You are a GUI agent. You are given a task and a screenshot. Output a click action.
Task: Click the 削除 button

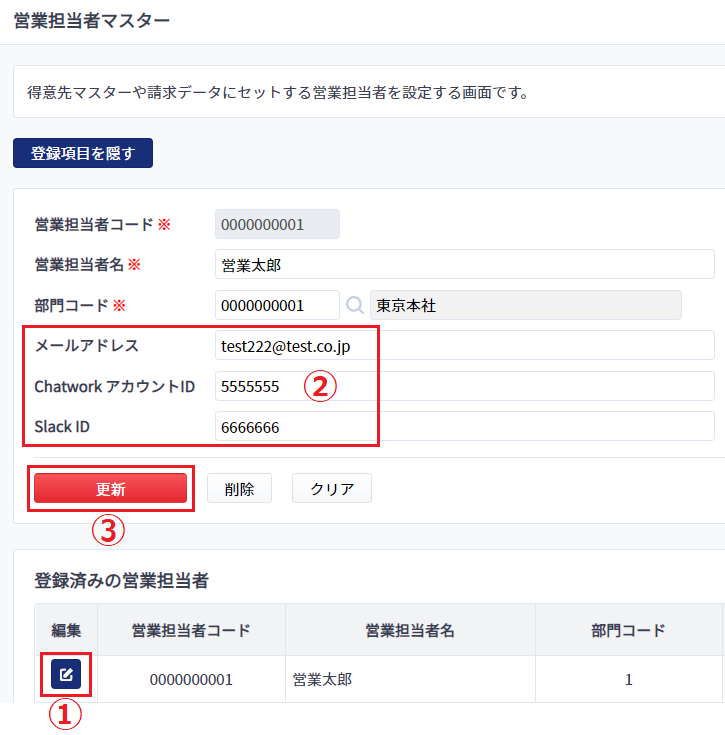pos(239,488)
